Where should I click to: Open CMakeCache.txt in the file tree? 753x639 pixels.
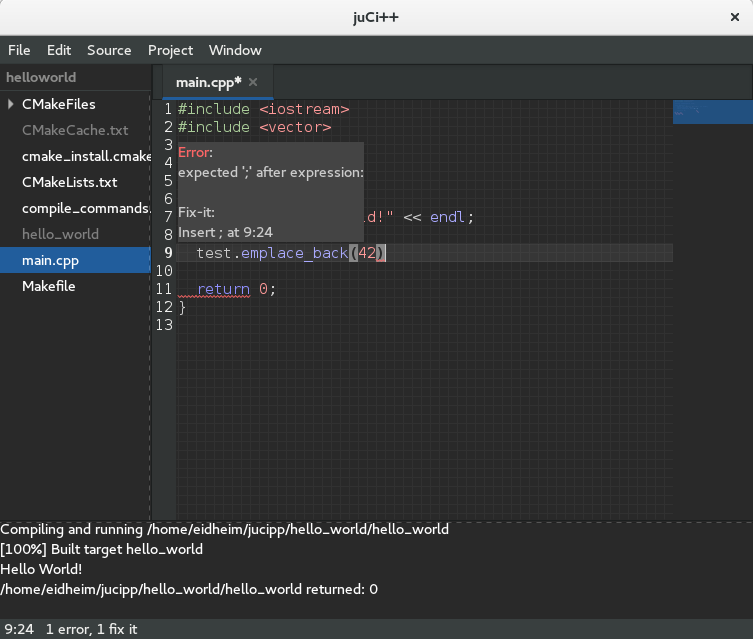[75, 130]
